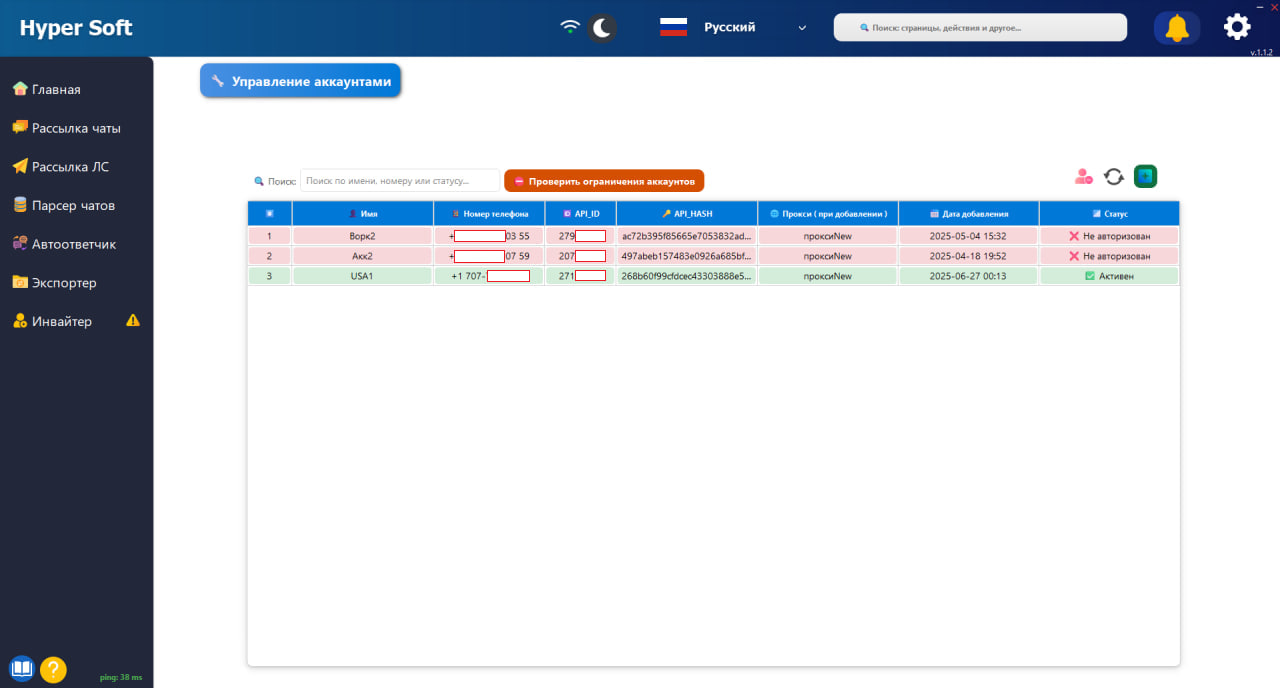Viewport: 1280px width, 688px height.
Task: Click the ping 38 ms indicator
Action: click(x=121, y=677)
